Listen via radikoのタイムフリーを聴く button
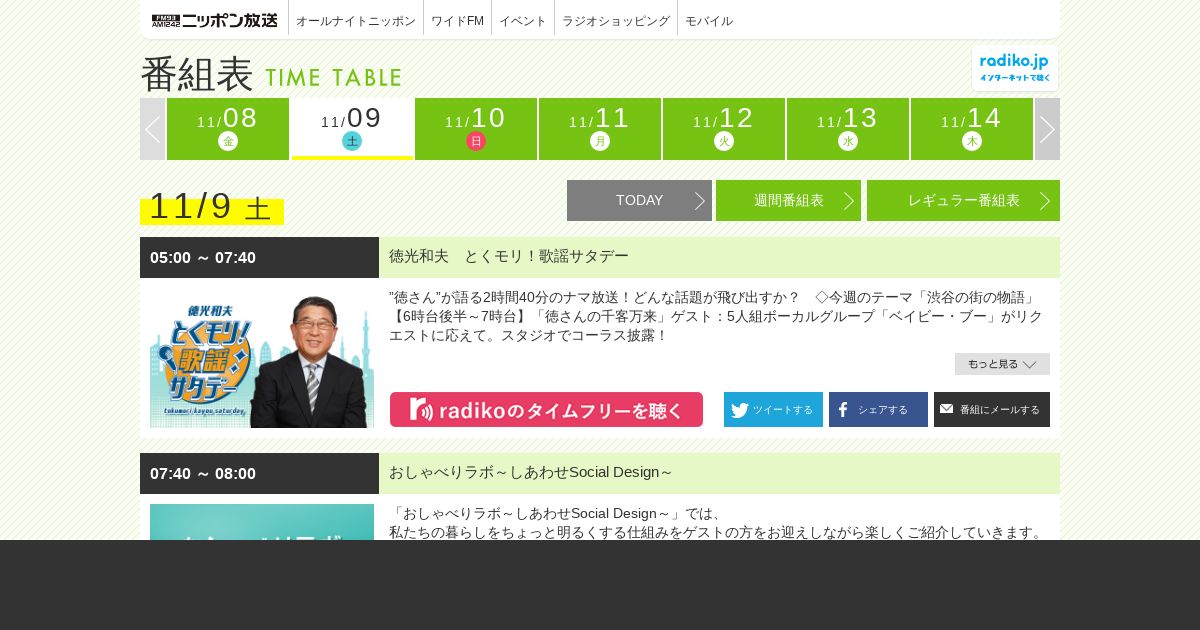Viewport: 1200px width, 630px height. [546, 410]
